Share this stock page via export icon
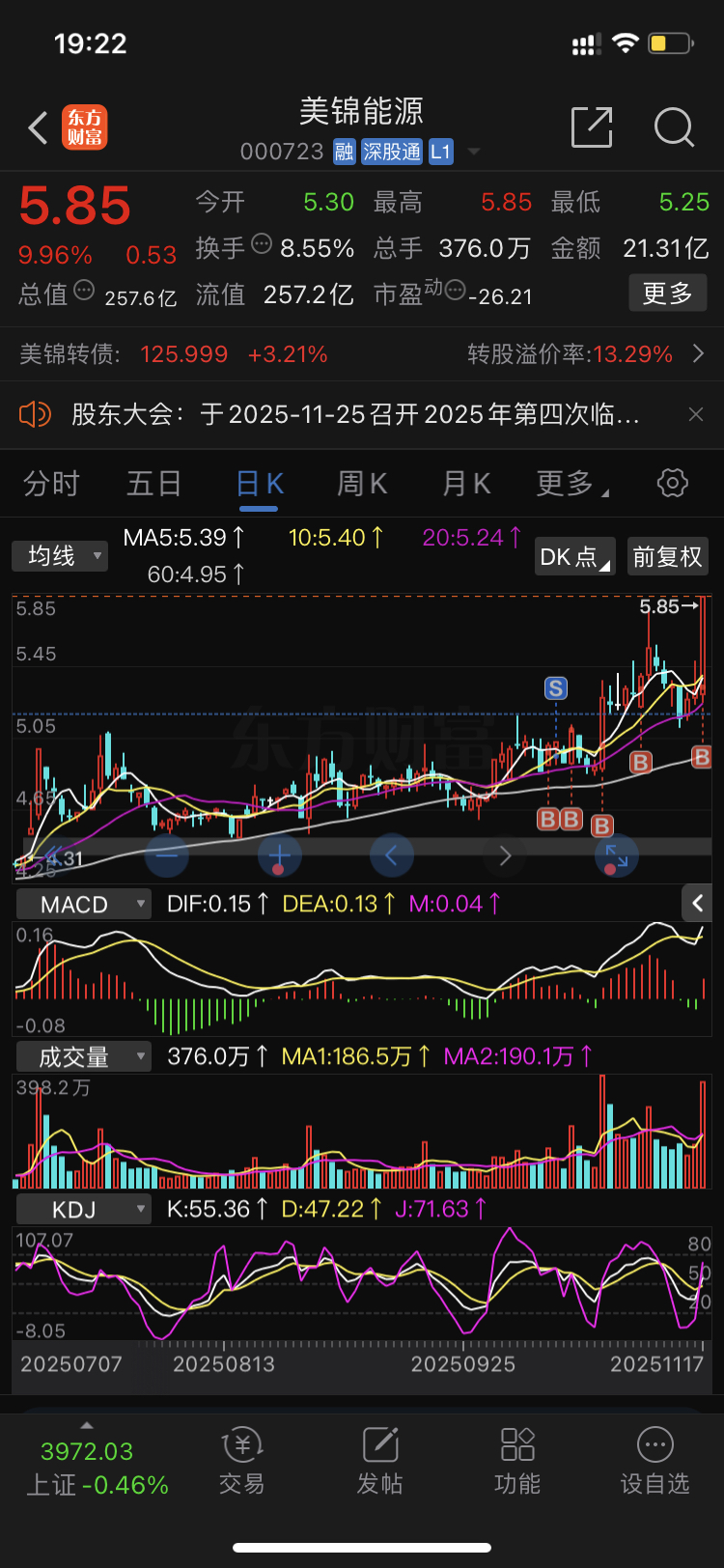 [x=592, y=127]
